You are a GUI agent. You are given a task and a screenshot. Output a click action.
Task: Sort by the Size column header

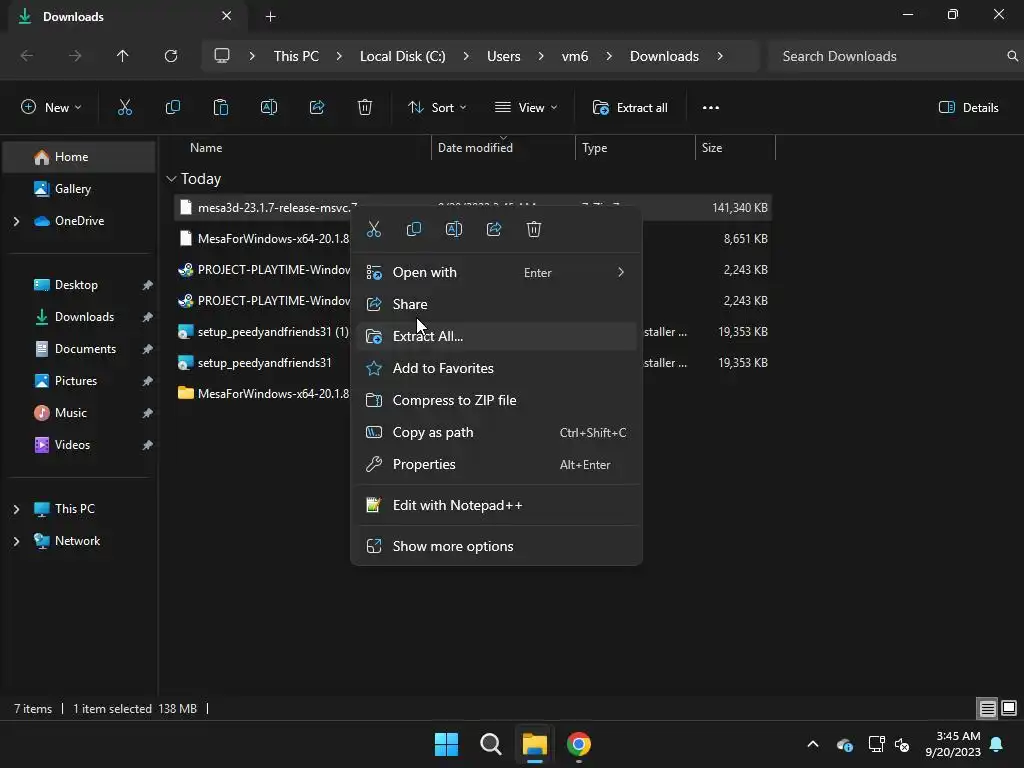tap(735, 148)
